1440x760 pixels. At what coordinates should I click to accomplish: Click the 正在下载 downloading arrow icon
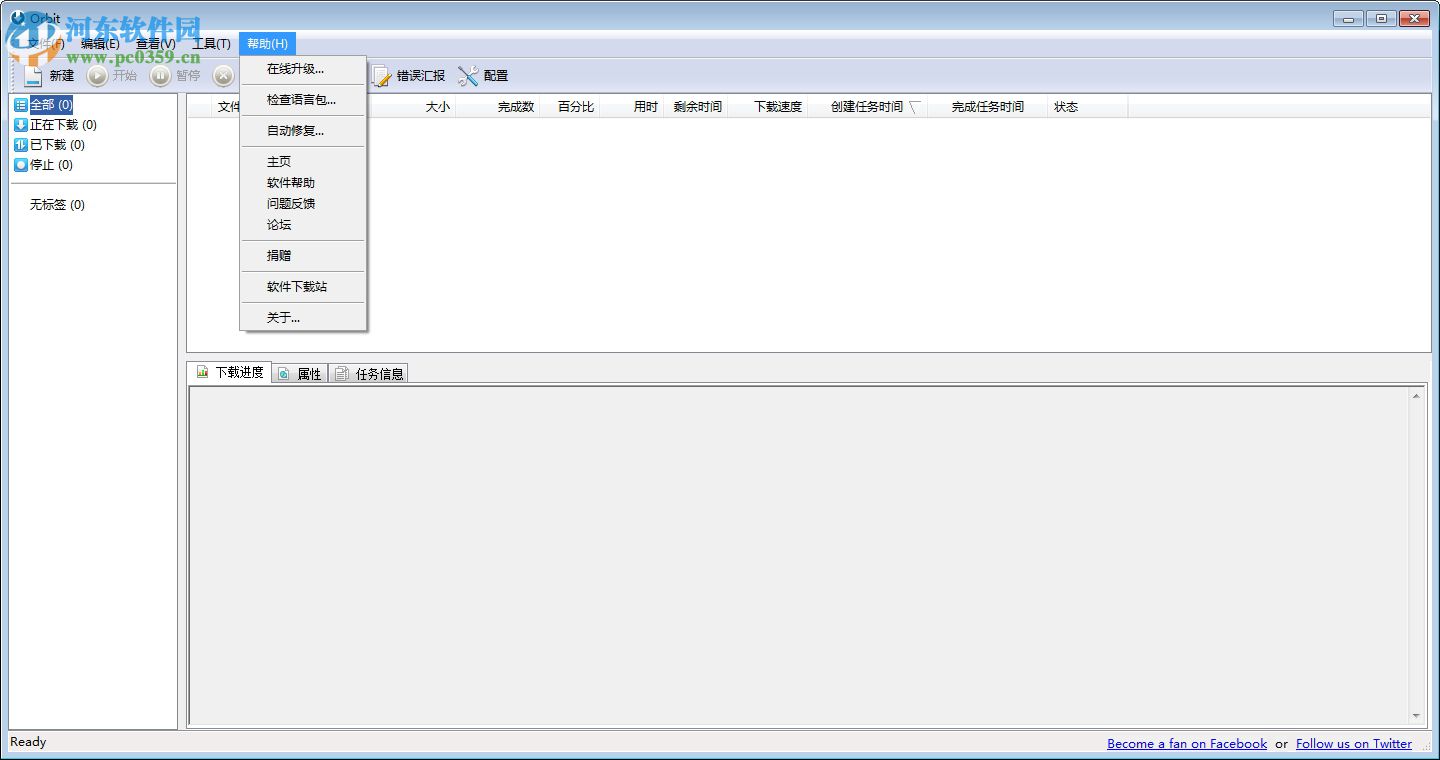tap(22, 124)
